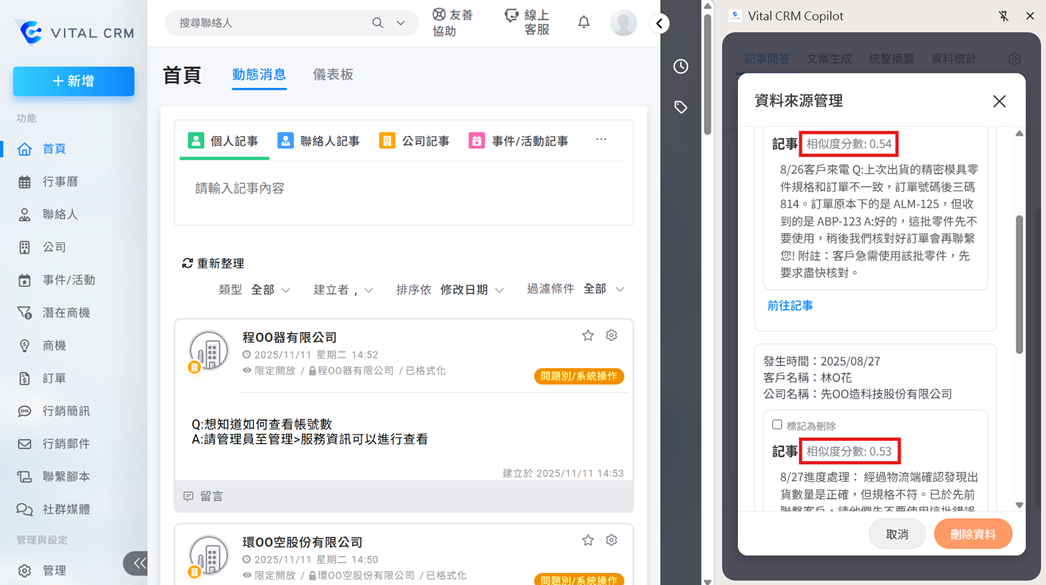Expand the 類型 全部 dropdown
The height and width of the screenshot is (585, 1046).
click(x=270, y=290)
